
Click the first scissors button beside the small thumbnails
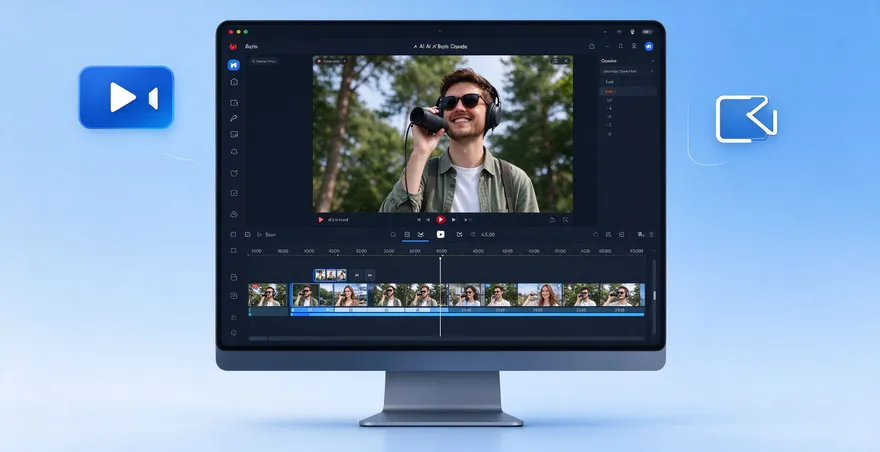pos(357,275)
